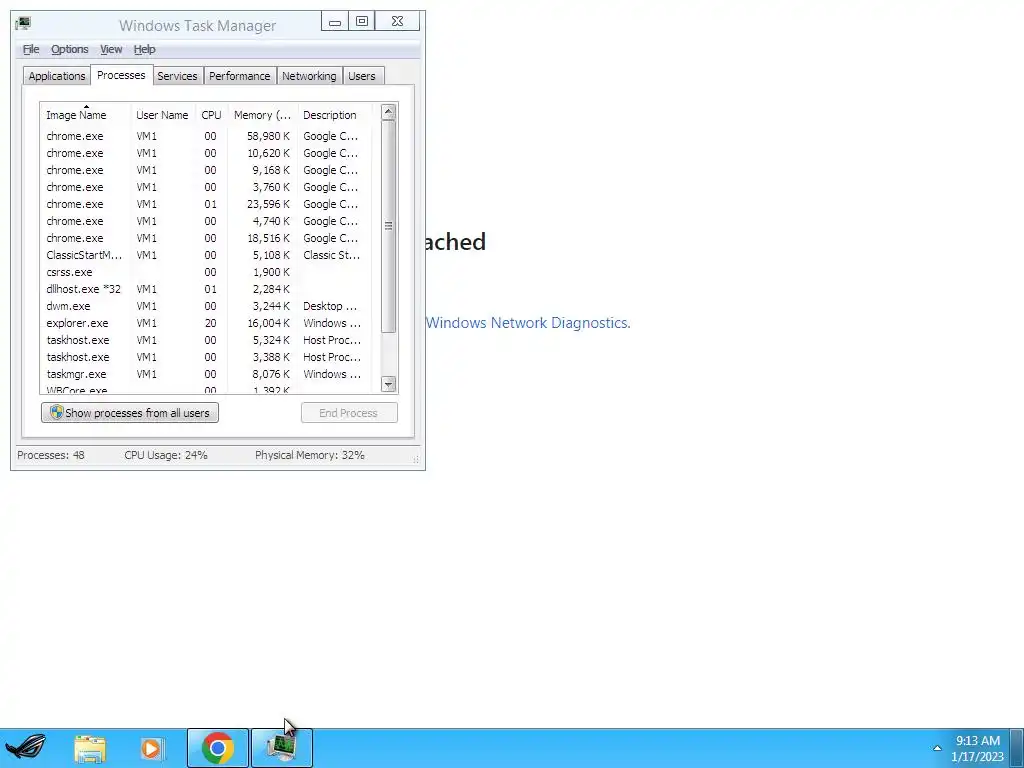Sort by Description column header
Viewport: 1024px width, 768px height.
[x=335, y=115]
